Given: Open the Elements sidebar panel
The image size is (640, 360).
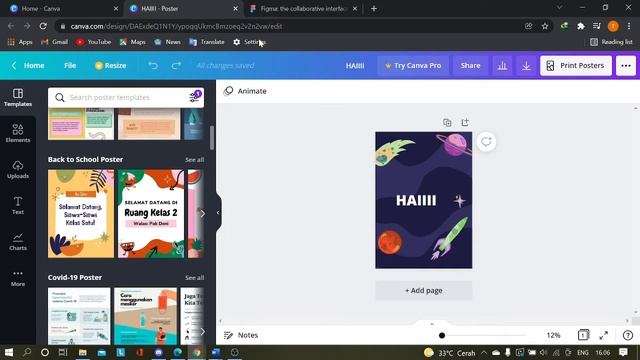Looking at the screenshot, I should coord(18,133).
